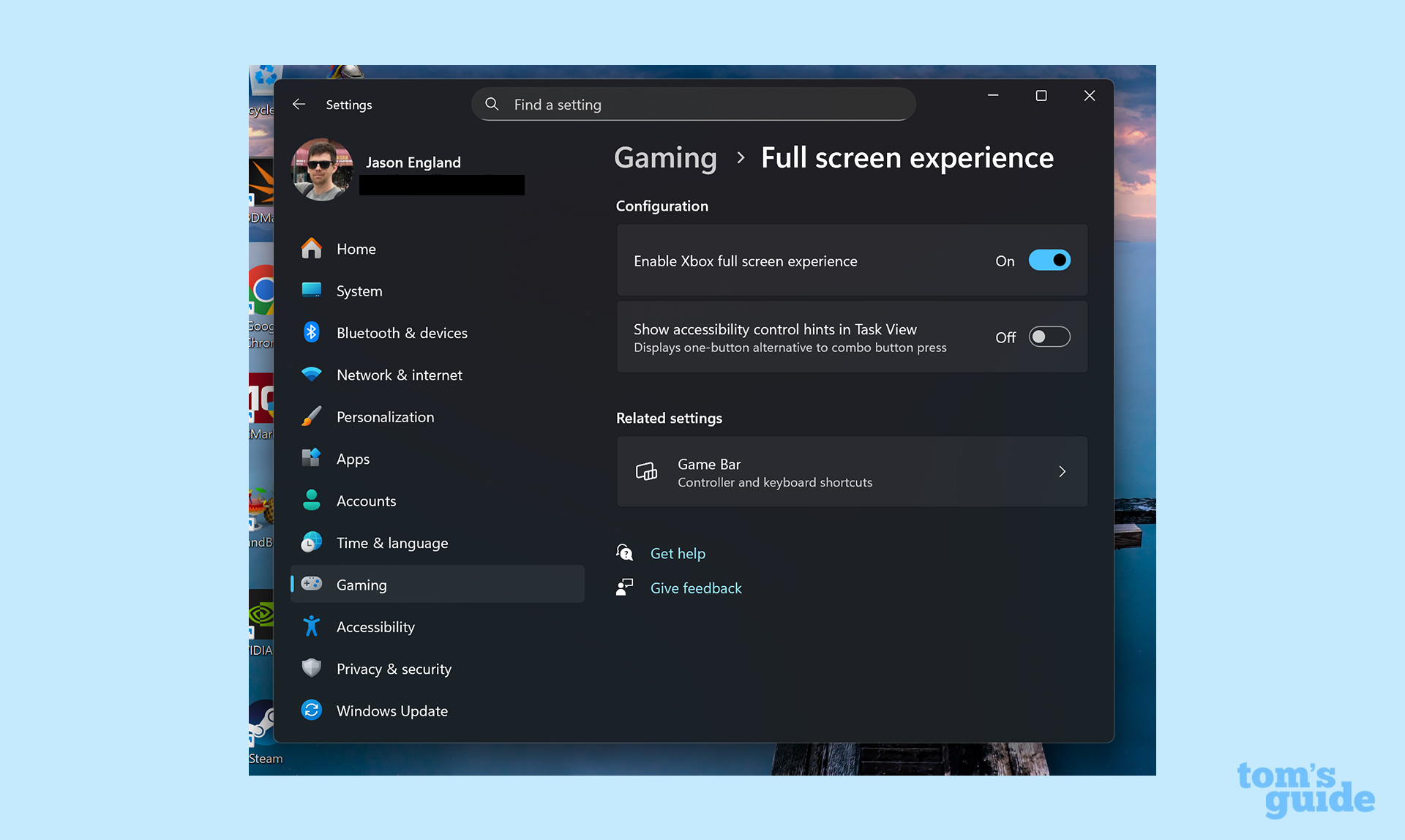Enable accessibility control hints in Task View
1405x840 pixels.
click(1049, 337)
